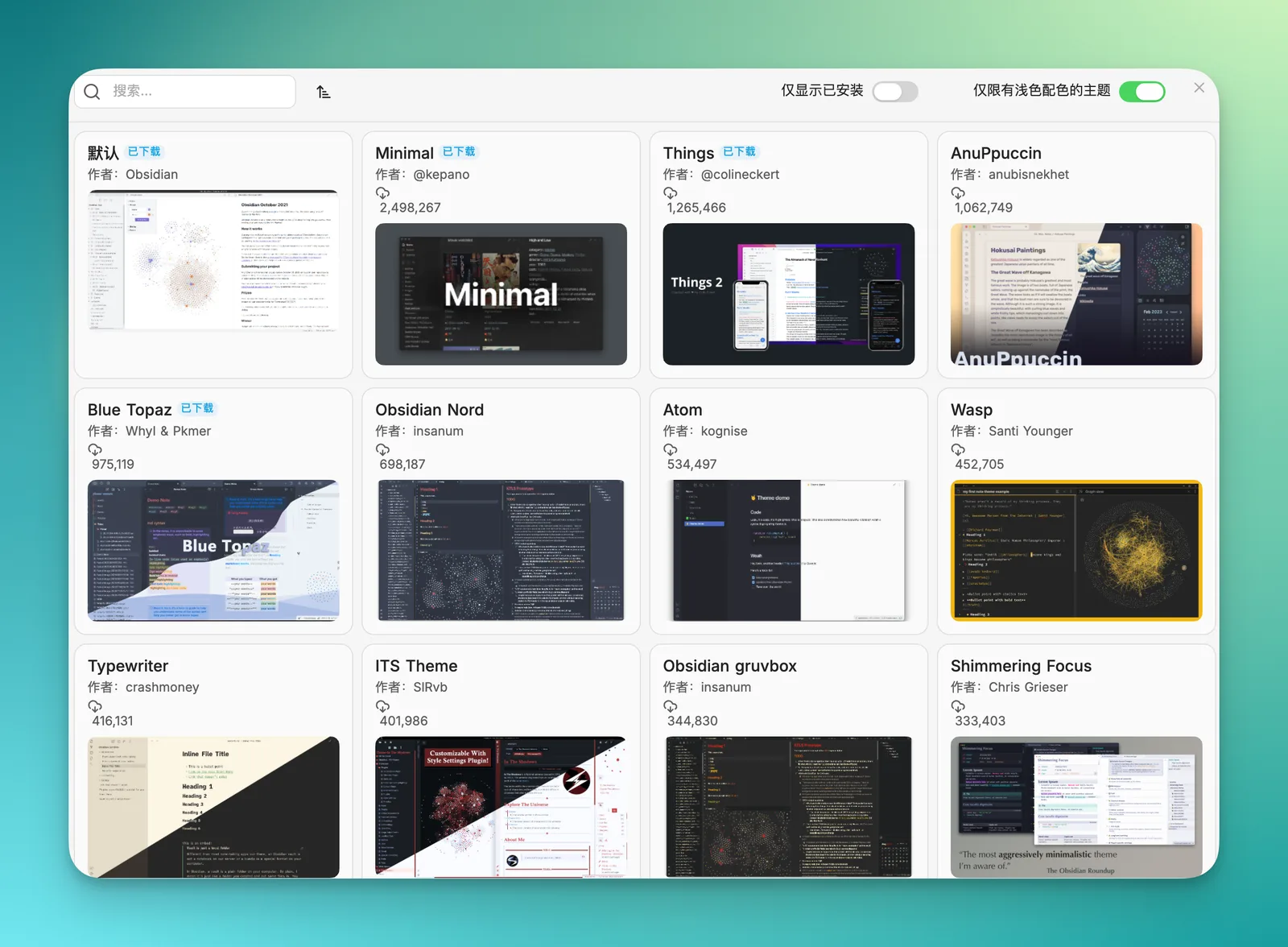Enable the 仅显示已安装 toggle
This screenshot has width=1288, height=947.
click(895, 92)
